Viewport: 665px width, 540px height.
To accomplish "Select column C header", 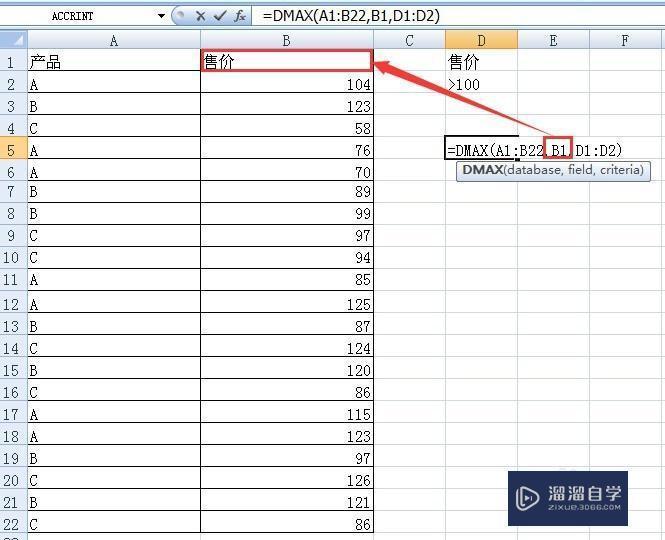I will click(x=409, y=40).
